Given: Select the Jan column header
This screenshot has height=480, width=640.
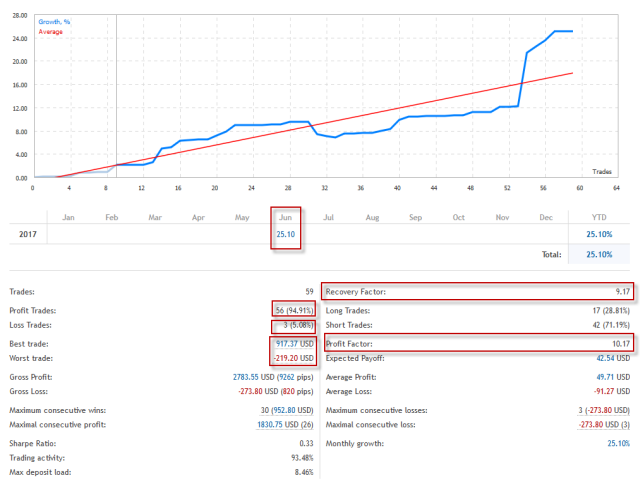Looking at the screenshot, I should [x=69, y=216].
